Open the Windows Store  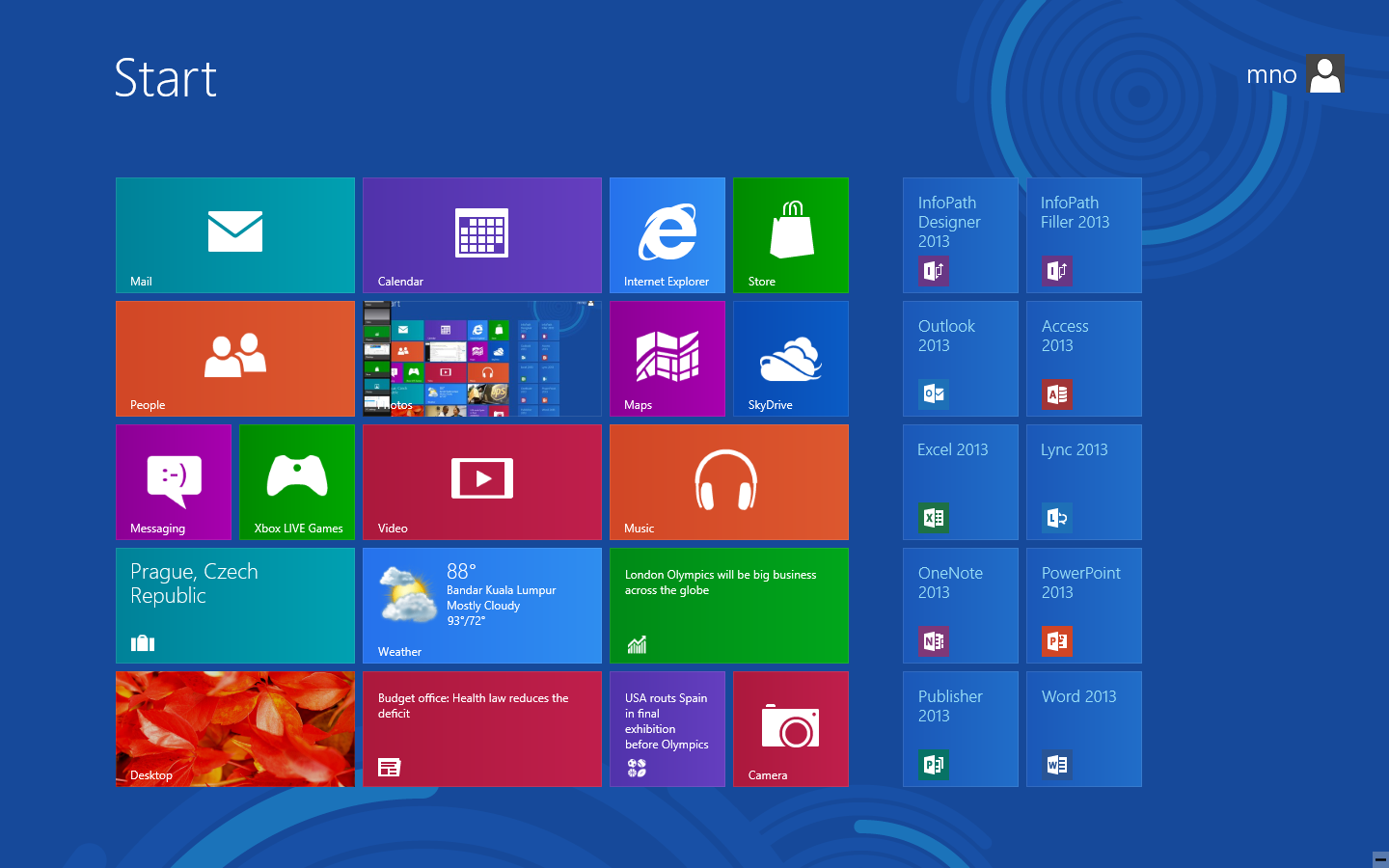[x=790, y=234]
